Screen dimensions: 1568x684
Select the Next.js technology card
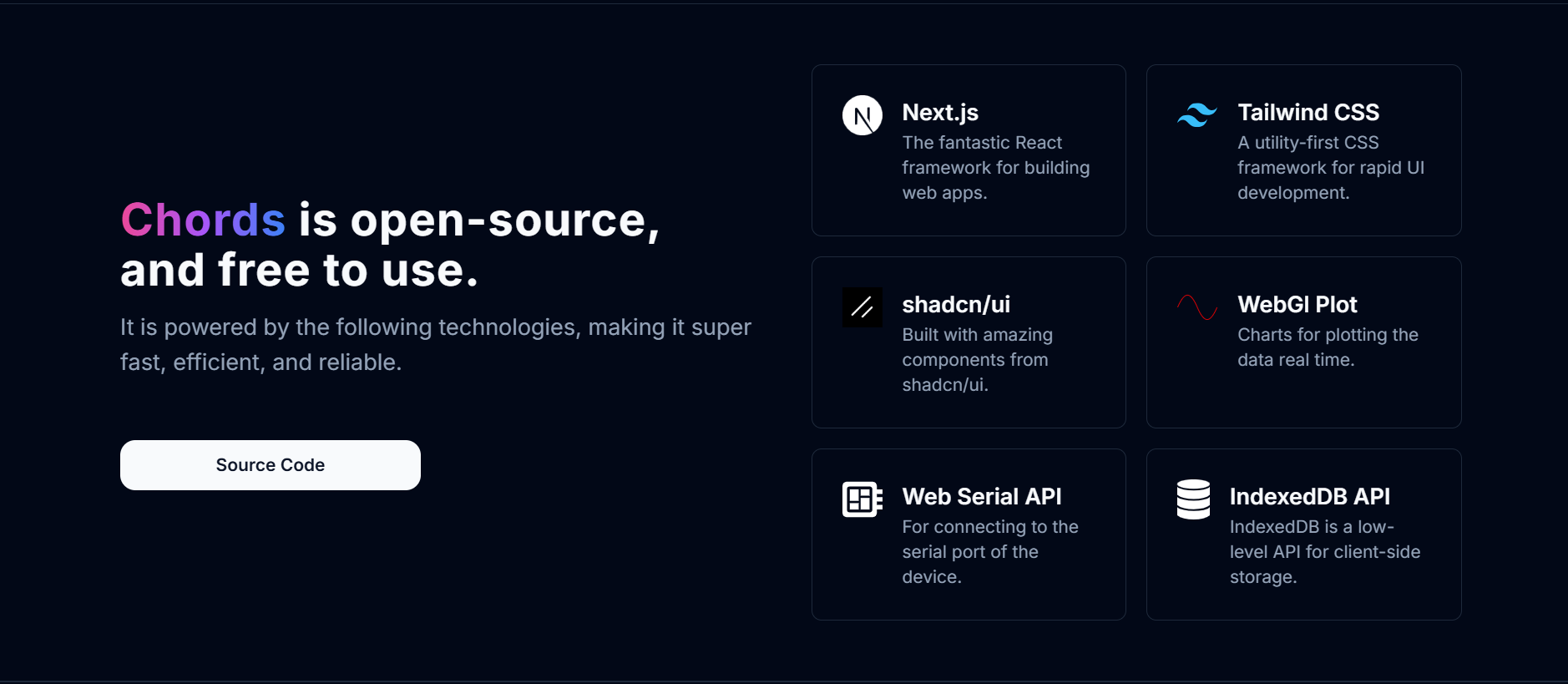click(x=967, y=150)
